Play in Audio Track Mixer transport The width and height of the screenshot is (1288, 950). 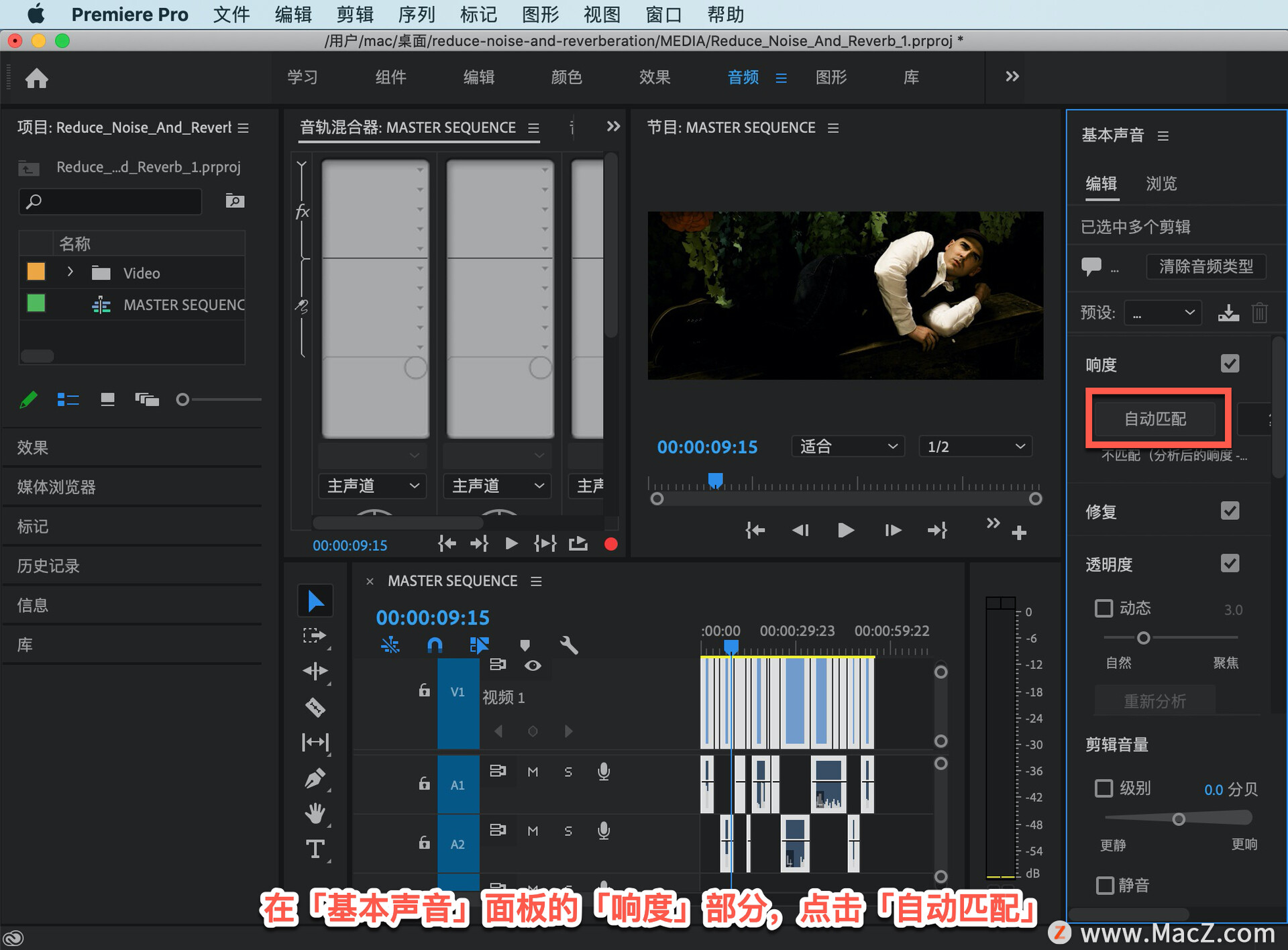click(511, 543)
